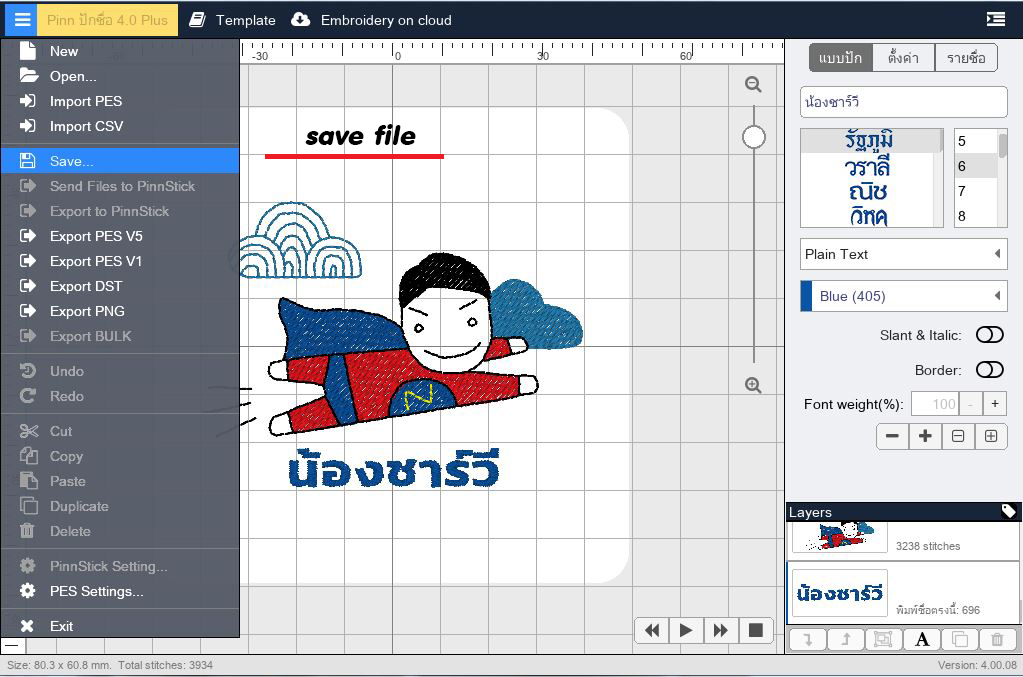The width and height of the screenshot is (1023, 677).
Task: Move layer up in Layers toolbar
Action: (846, 639)
